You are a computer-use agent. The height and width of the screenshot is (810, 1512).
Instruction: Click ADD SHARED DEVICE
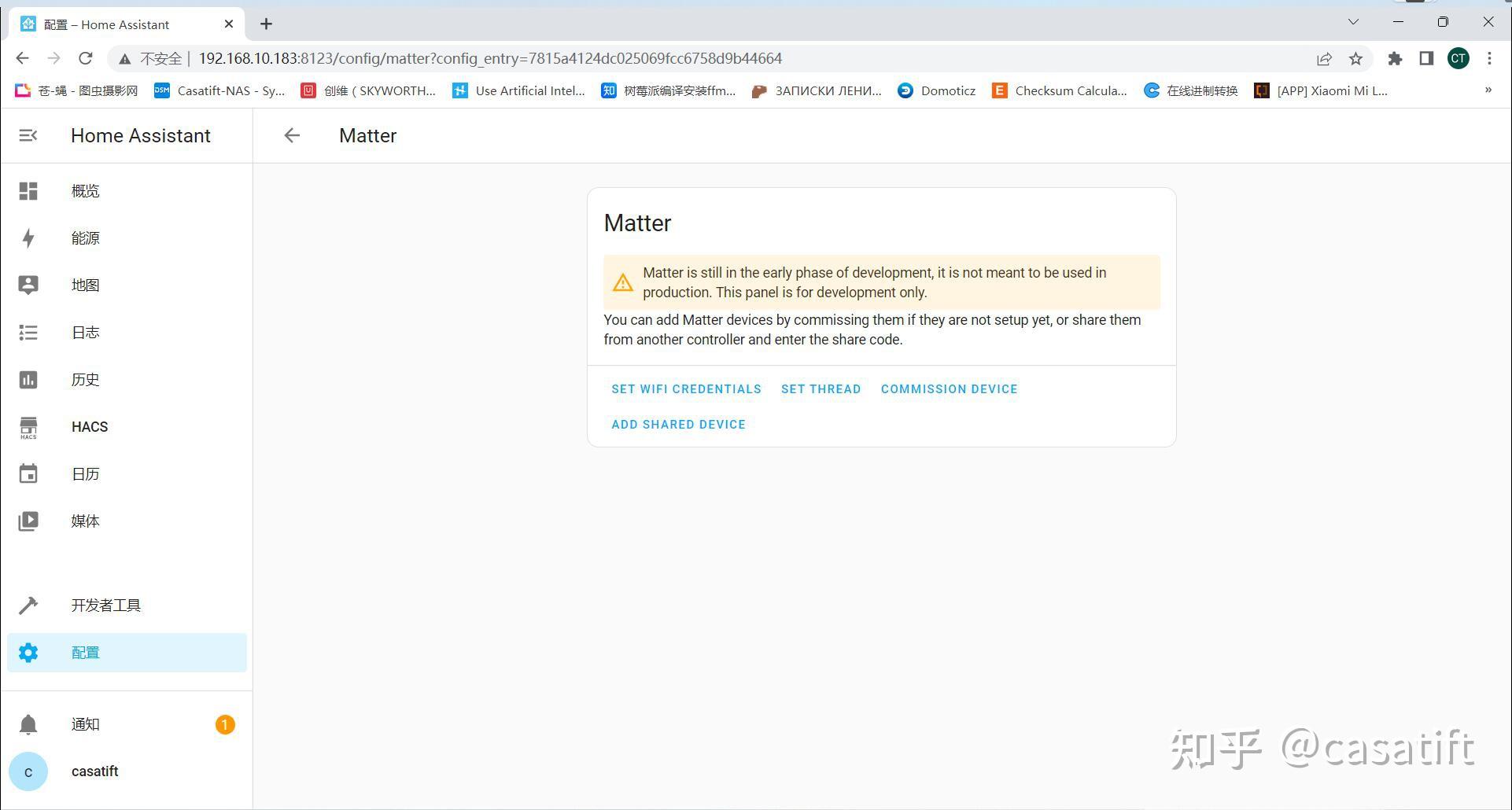(x=678, y=424)
